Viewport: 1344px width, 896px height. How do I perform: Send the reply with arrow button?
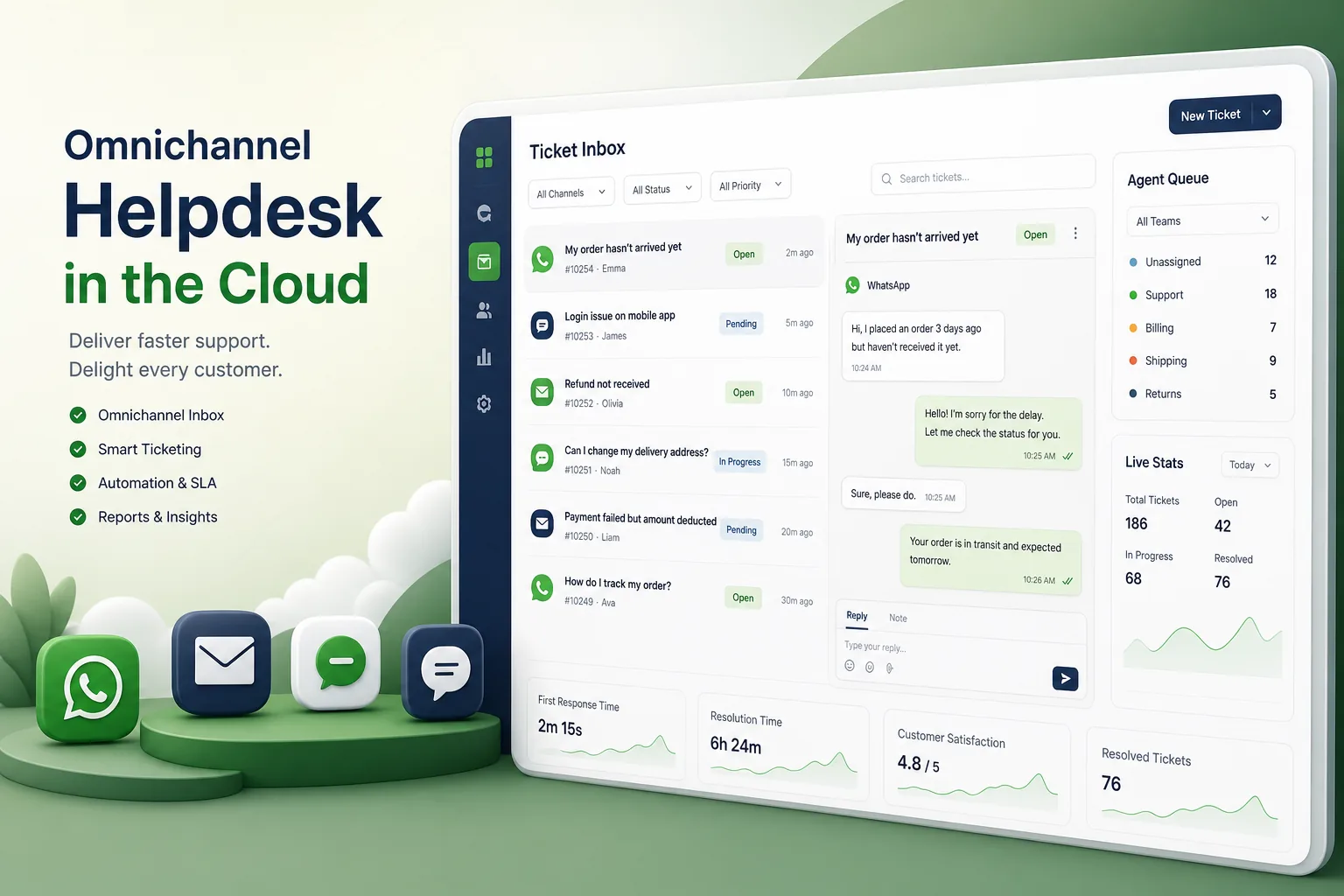(1065, 678)
